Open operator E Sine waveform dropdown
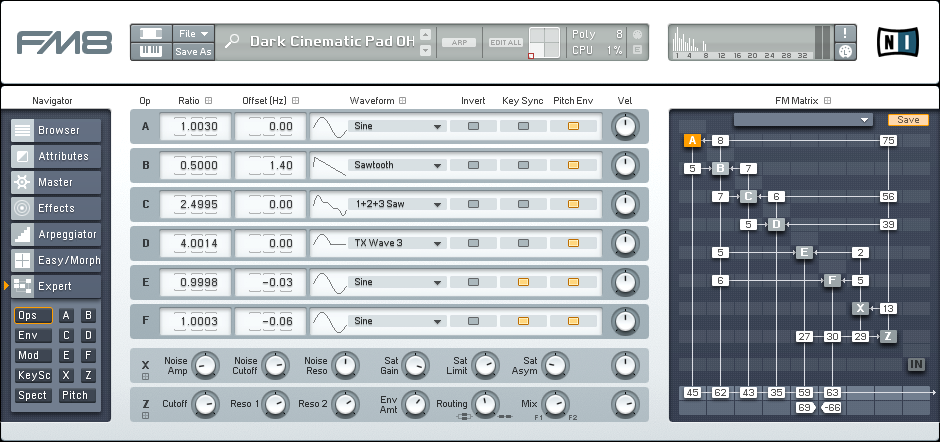Screen dimensions: 940x442 click(397, 282)
